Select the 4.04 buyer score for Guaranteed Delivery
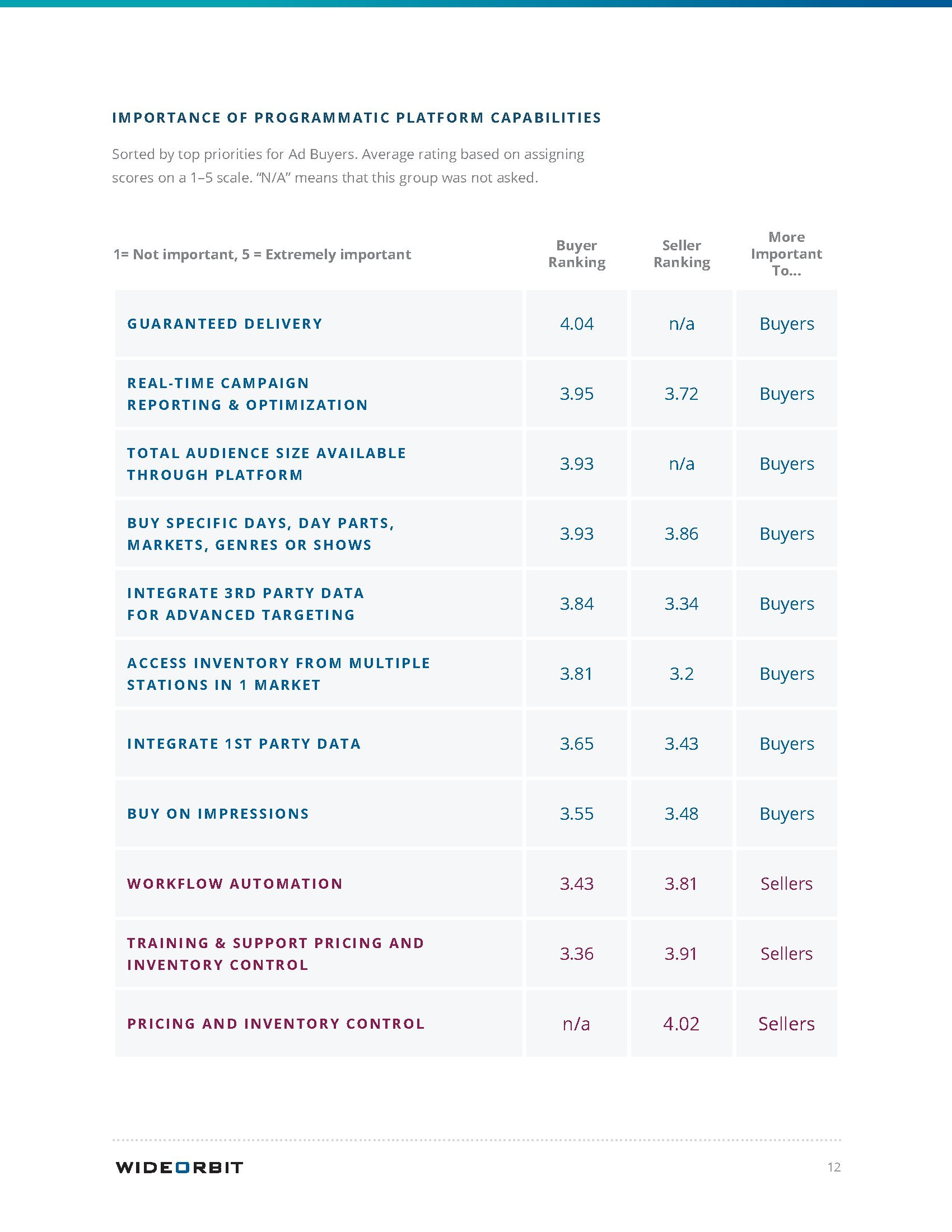The image size is (952, 1232). click(576, 324)
